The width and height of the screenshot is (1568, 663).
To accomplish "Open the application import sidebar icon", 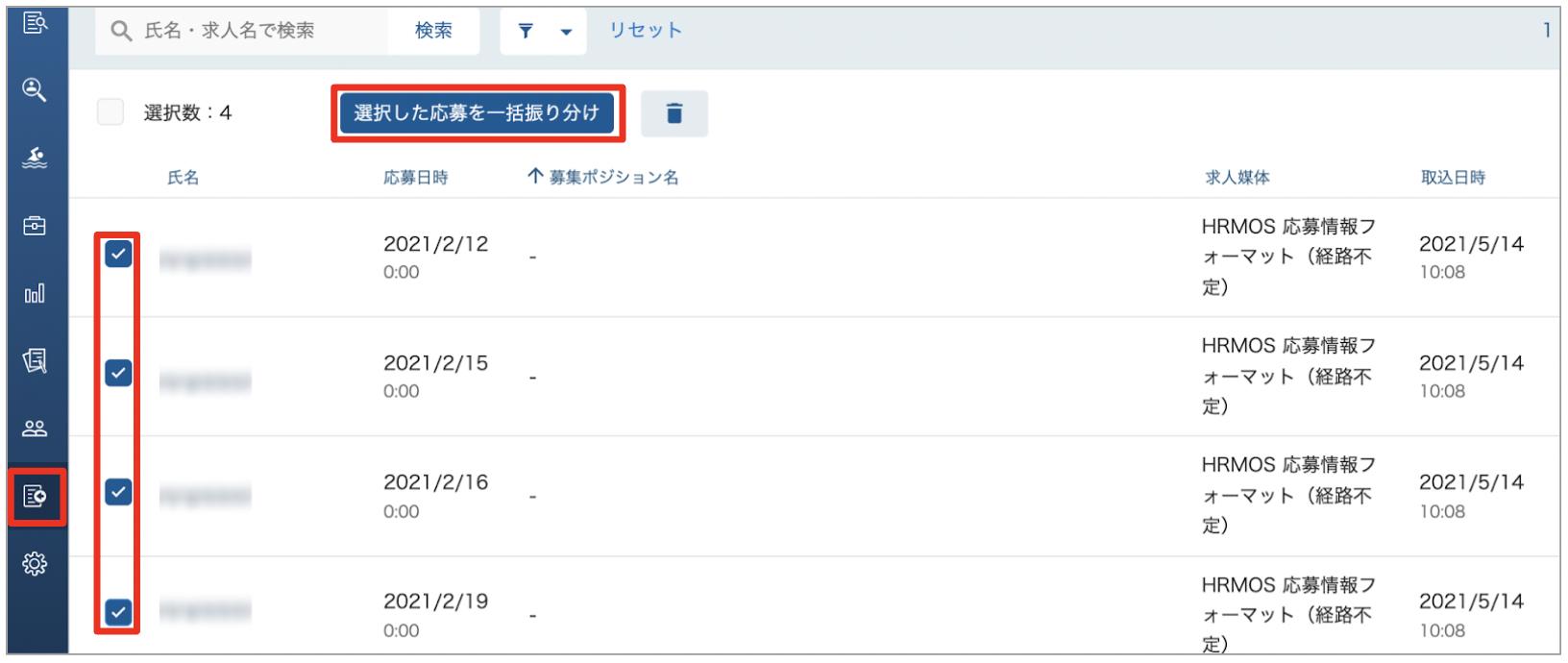I will [36, 497].
